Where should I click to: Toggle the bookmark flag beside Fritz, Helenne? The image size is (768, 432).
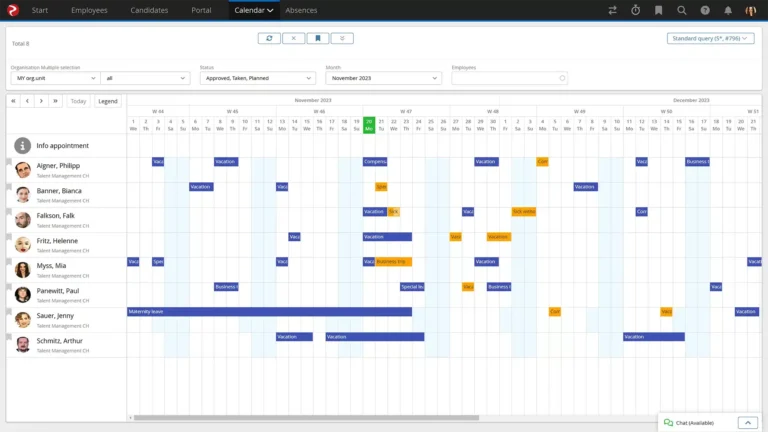[x=10, y=236]
